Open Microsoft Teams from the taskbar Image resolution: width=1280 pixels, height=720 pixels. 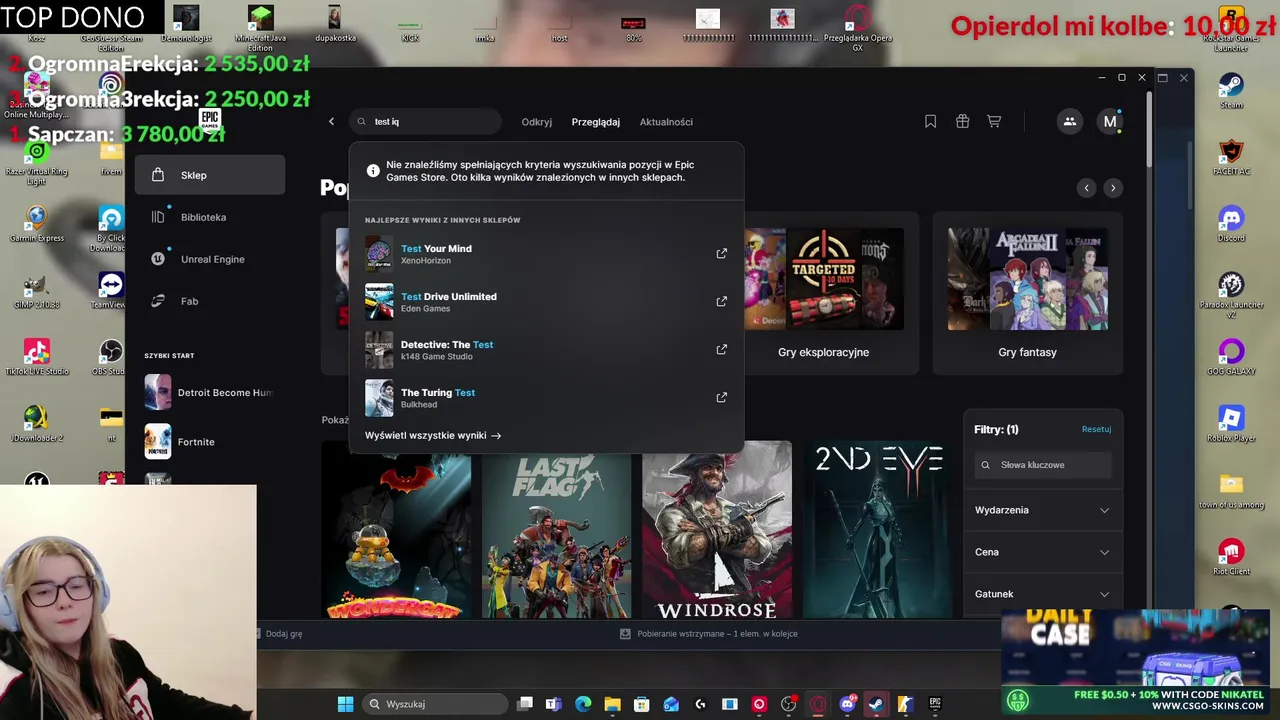coord(554,704)
